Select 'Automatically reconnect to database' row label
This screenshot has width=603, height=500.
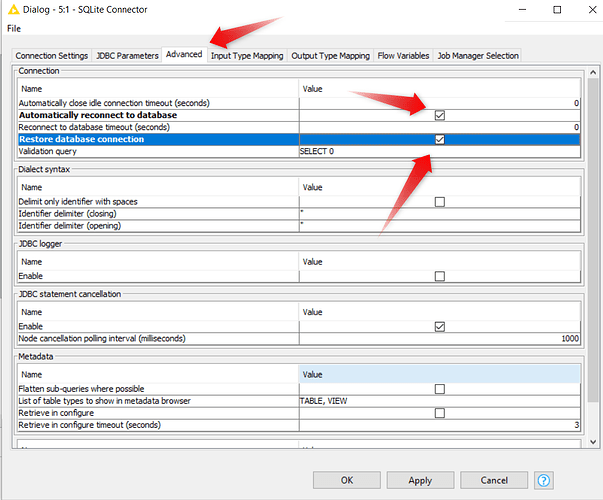[x=98, y=115]
